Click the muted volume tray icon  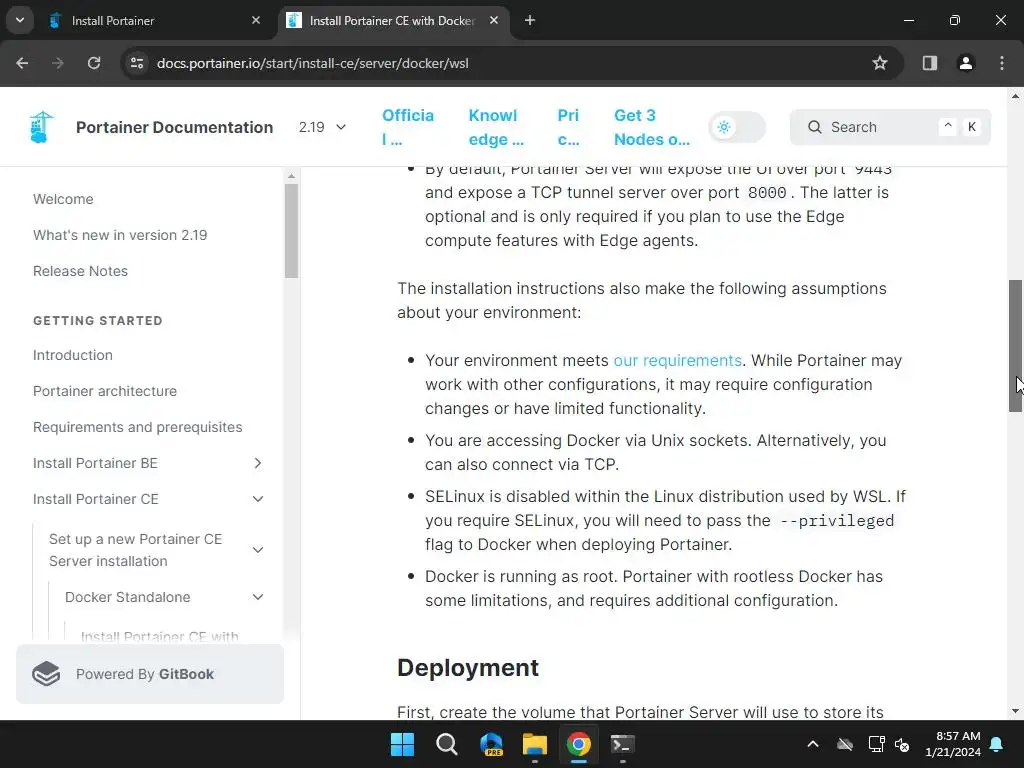tap(903, 744)
